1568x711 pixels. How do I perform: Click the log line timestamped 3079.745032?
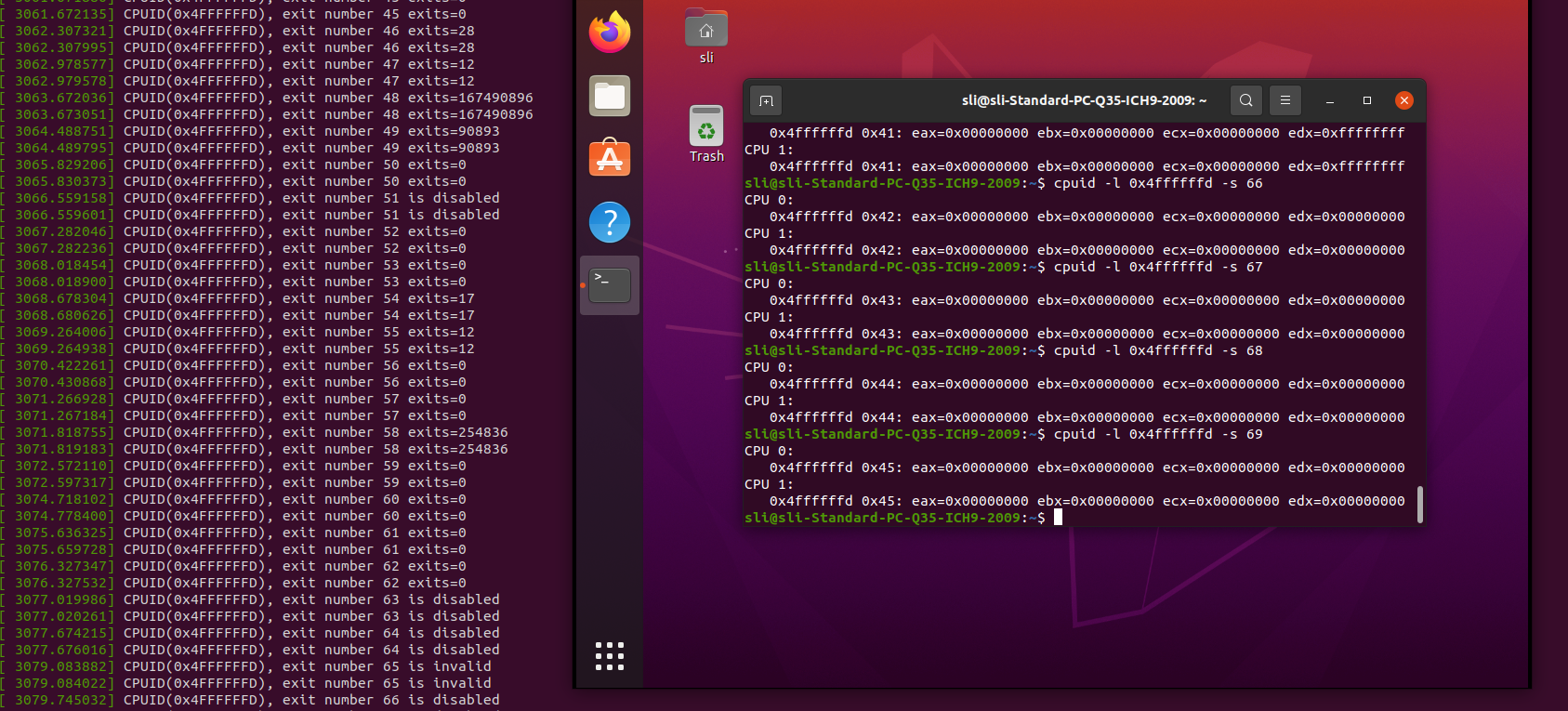coord(250,700)
